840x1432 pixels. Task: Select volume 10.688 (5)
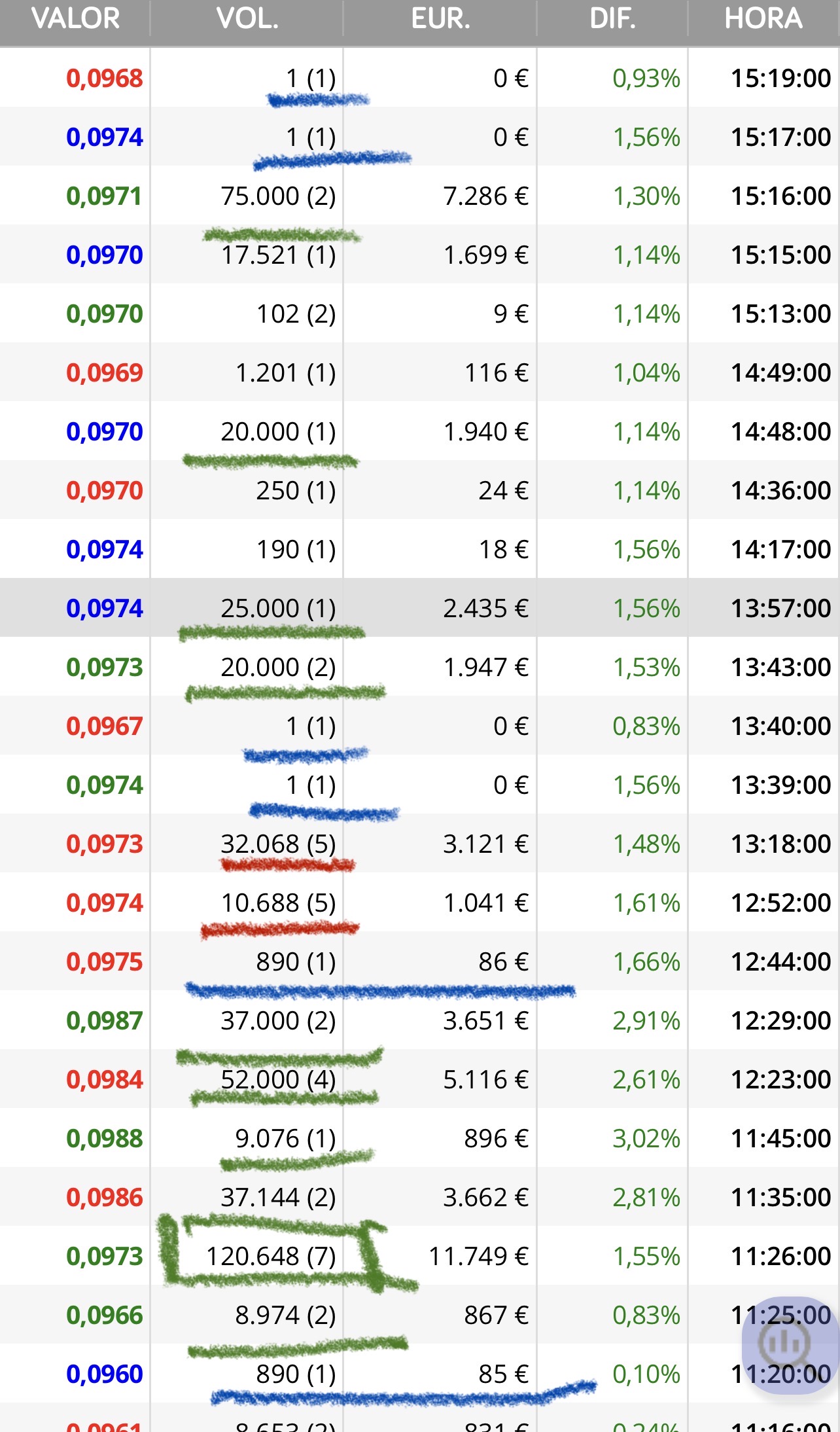(278, 903)
